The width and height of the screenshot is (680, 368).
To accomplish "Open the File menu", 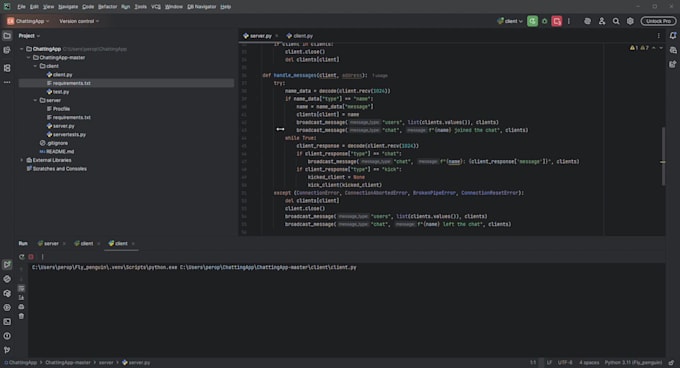I will coord(21,7).
